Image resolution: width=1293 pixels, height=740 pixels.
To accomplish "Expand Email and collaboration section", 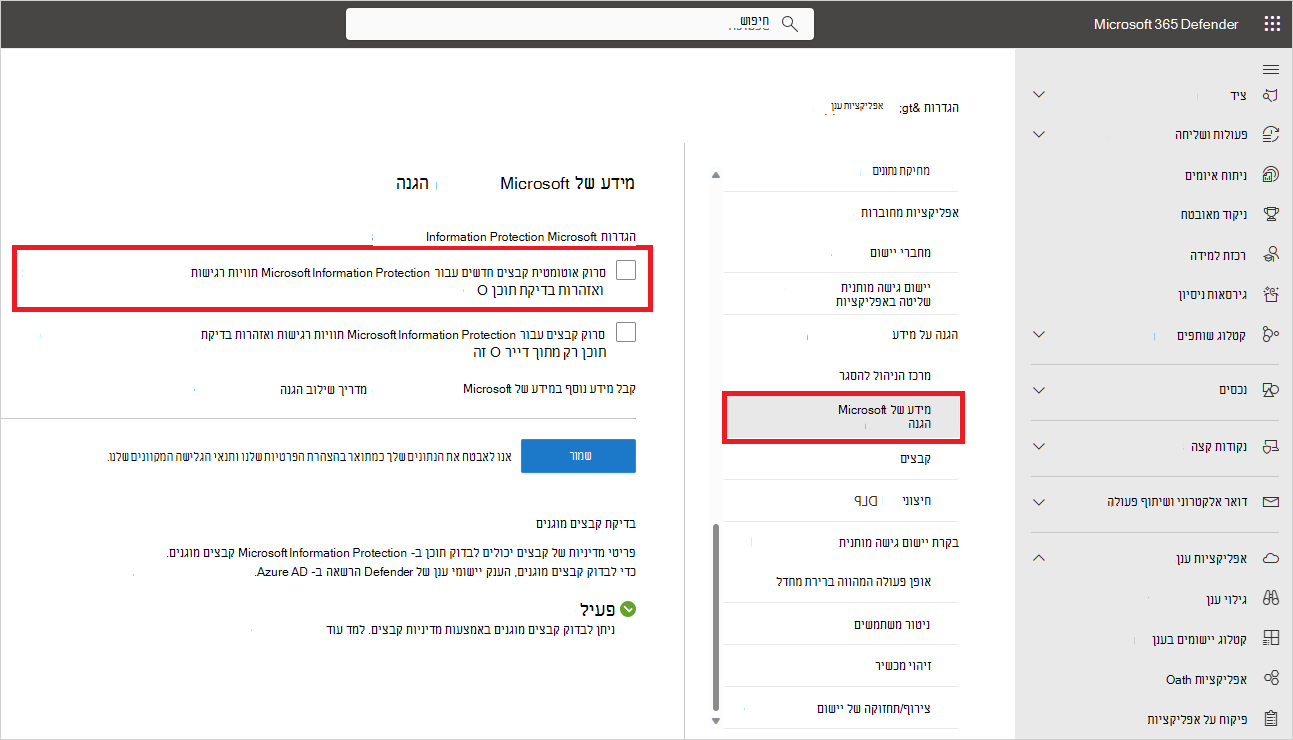I will [x=1038, y=504].
